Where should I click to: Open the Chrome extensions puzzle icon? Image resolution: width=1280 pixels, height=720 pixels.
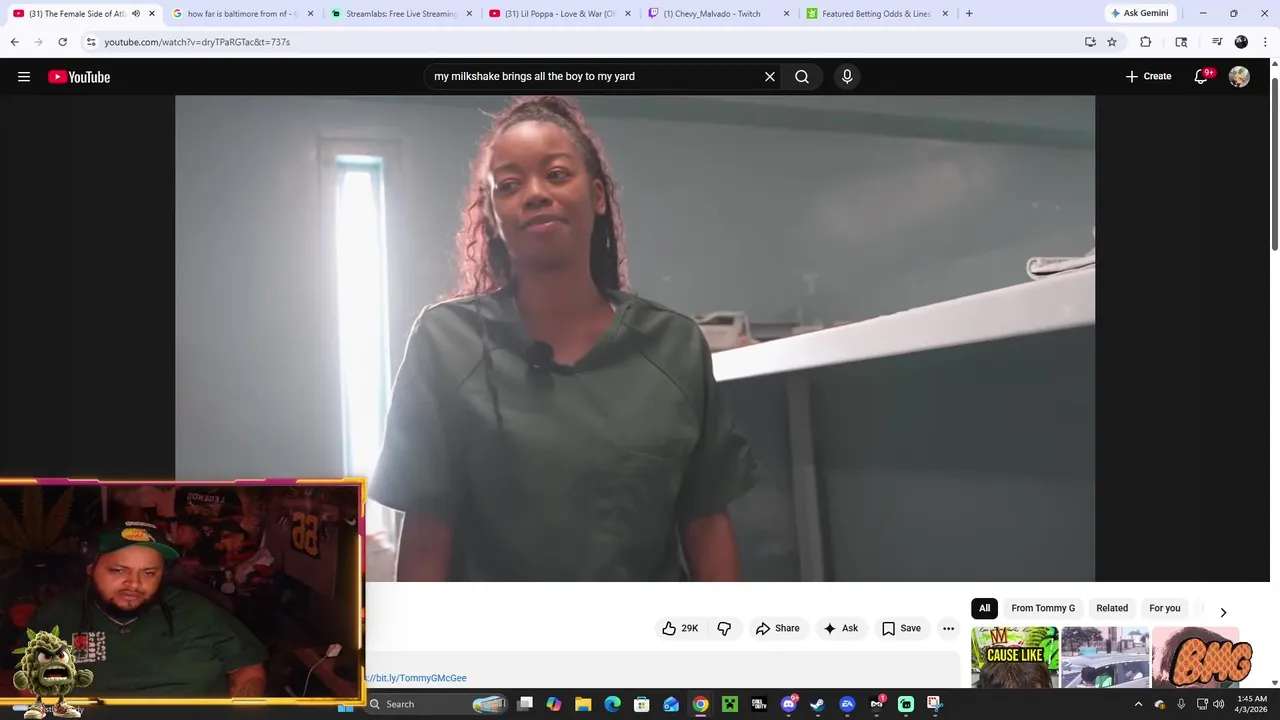click(x=1146, y=42)
